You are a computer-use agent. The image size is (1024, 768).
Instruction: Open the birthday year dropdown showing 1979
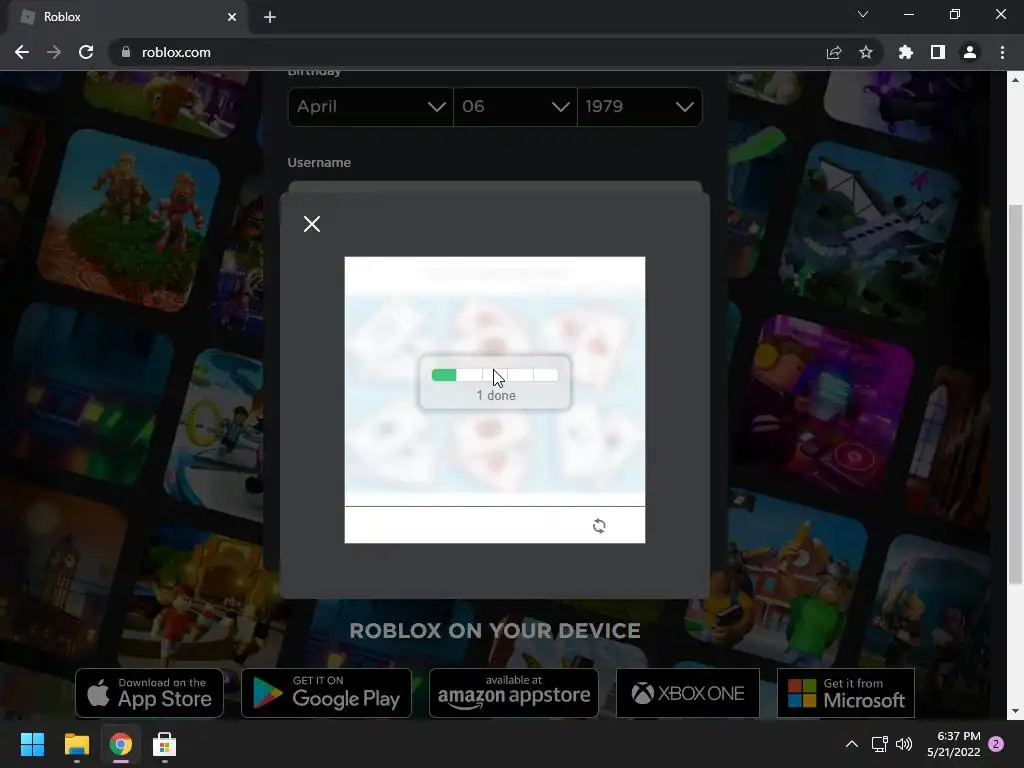(640, 106)
